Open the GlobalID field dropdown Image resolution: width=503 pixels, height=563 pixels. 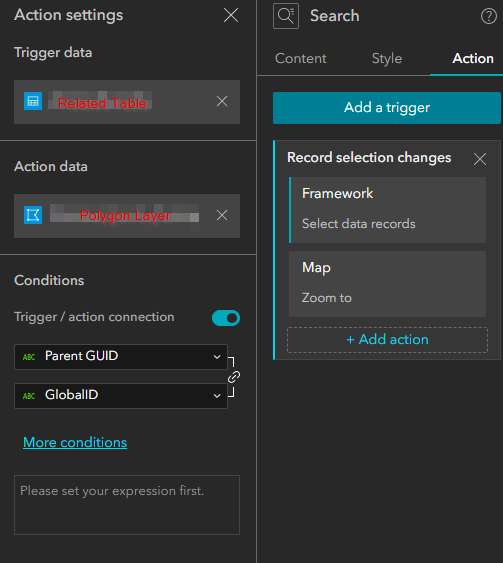(121, 396)
